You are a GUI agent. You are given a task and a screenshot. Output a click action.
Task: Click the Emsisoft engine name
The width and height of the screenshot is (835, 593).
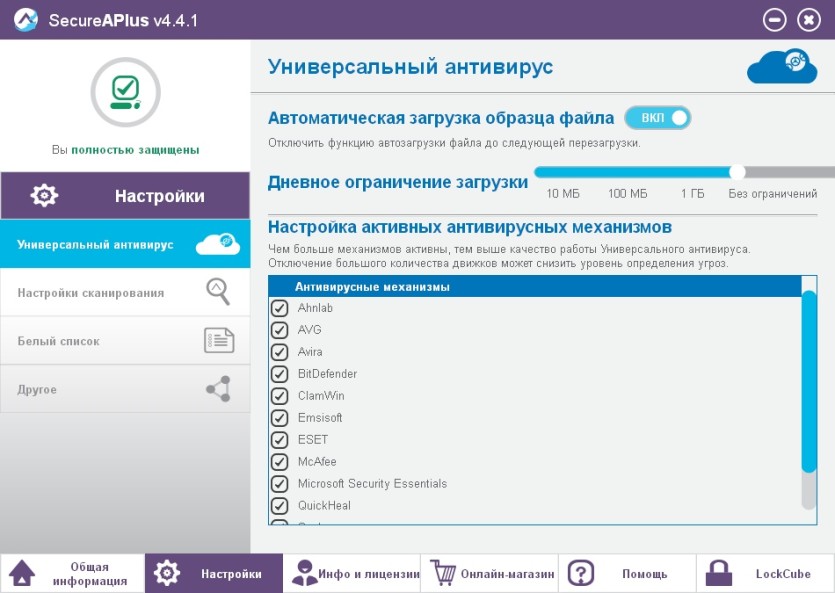pyautogui.click(x=320, y=418)
